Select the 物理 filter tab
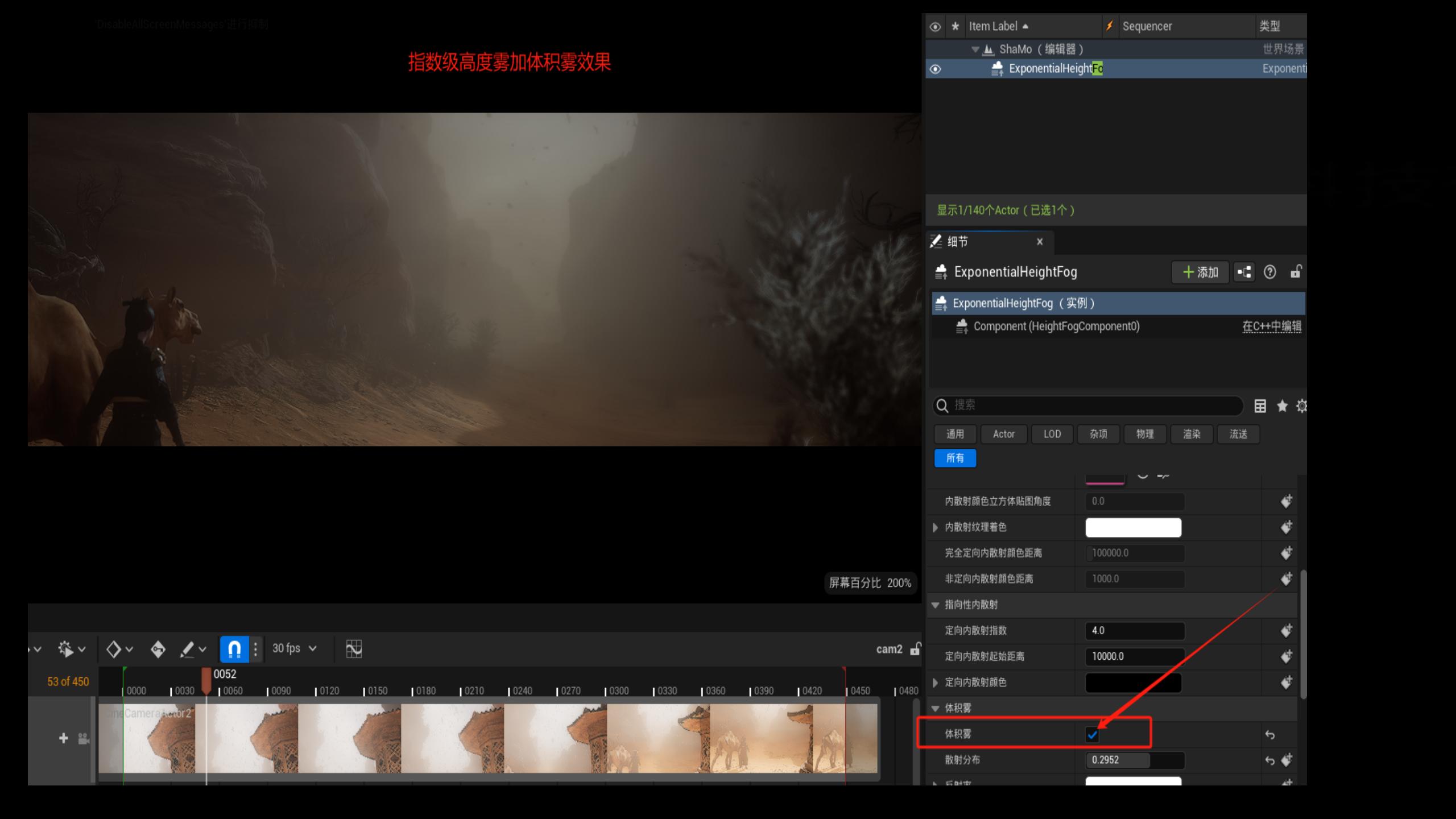Screen dimensions: 1456x819 1145,435
